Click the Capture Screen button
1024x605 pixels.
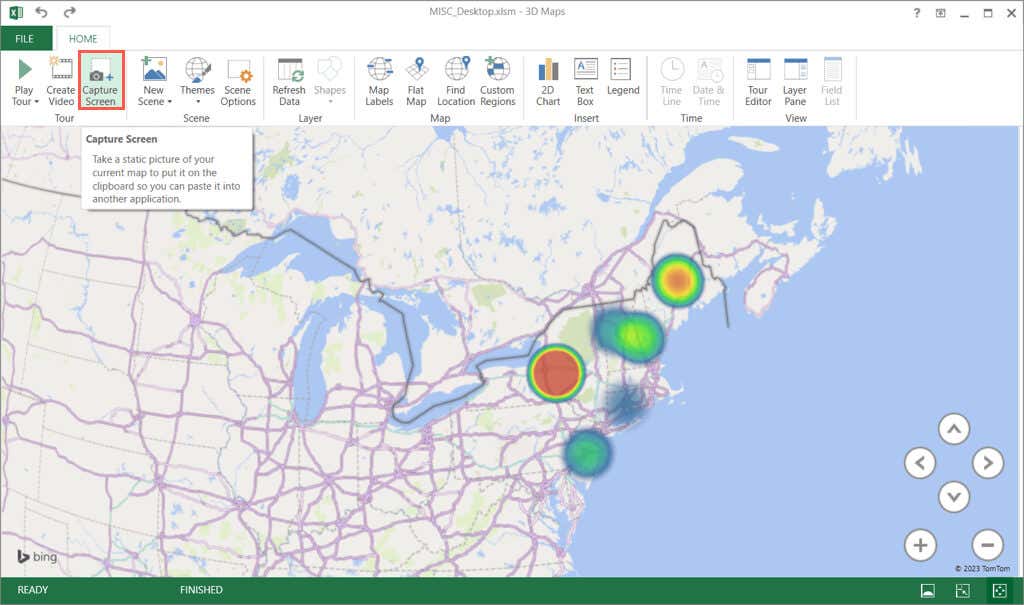101,80
